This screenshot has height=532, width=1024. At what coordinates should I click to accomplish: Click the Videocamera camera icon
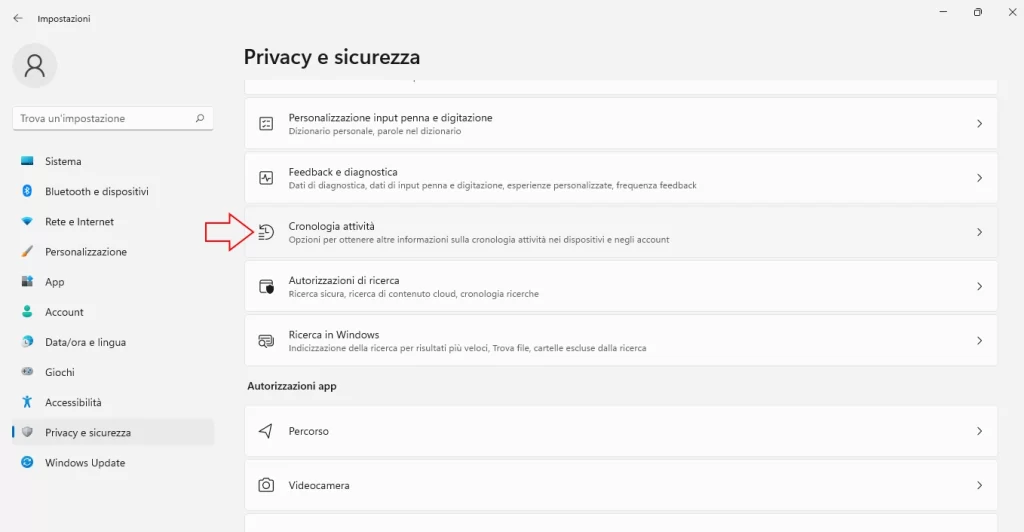(x=266, y=485)
